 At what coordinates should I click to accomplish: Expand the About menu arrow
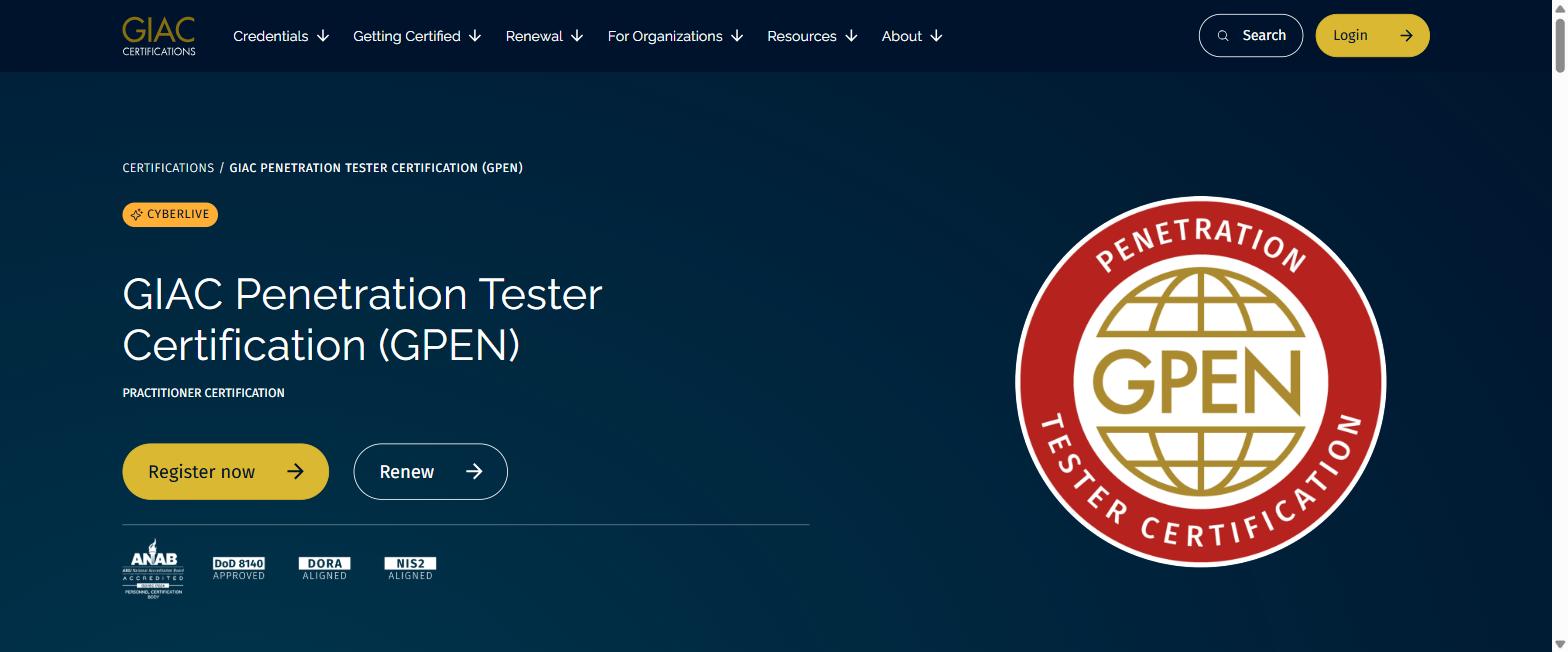(936, 36)
